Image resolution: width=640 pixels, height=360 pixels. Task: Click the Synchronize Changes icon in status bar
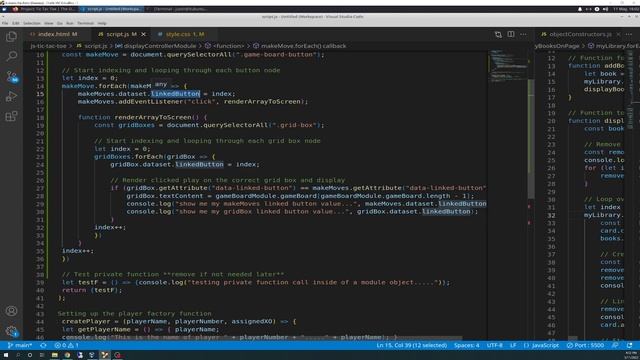tap(43, 345)
